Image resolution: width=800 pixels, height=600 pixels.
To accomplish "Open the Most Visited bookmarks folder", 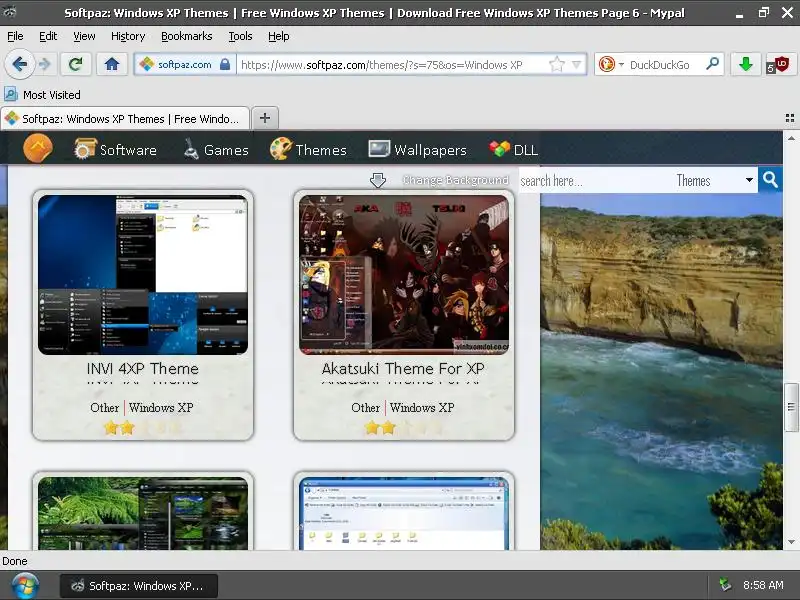I will [x=42, y=94].
